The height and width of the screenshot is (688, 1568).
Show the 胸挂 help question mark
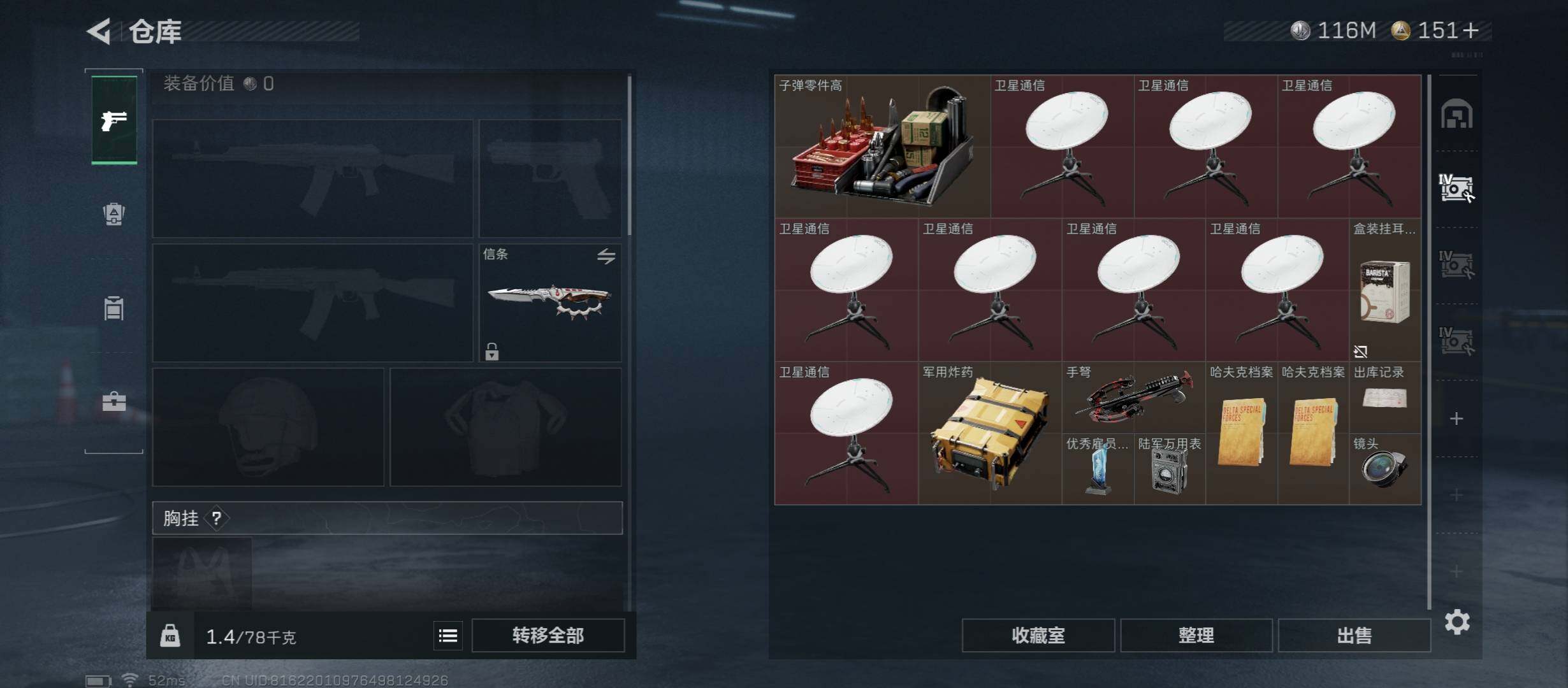tap(217, 518)
